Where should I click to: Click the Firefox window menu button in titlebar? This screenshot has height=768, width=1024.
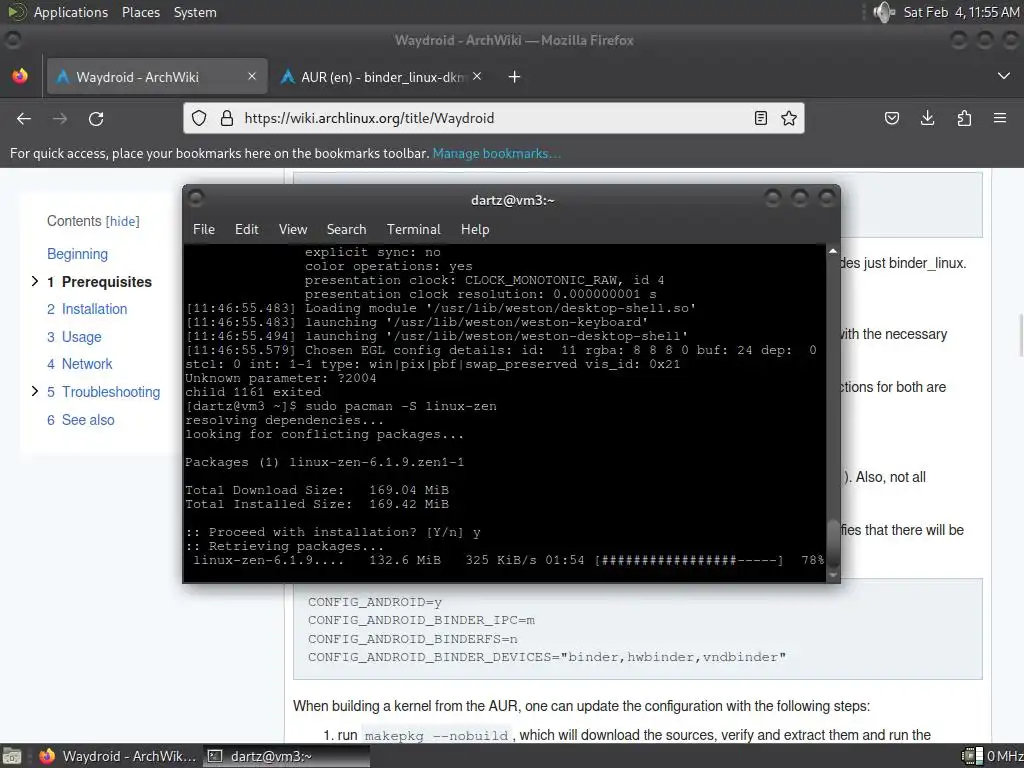[12, 40]
